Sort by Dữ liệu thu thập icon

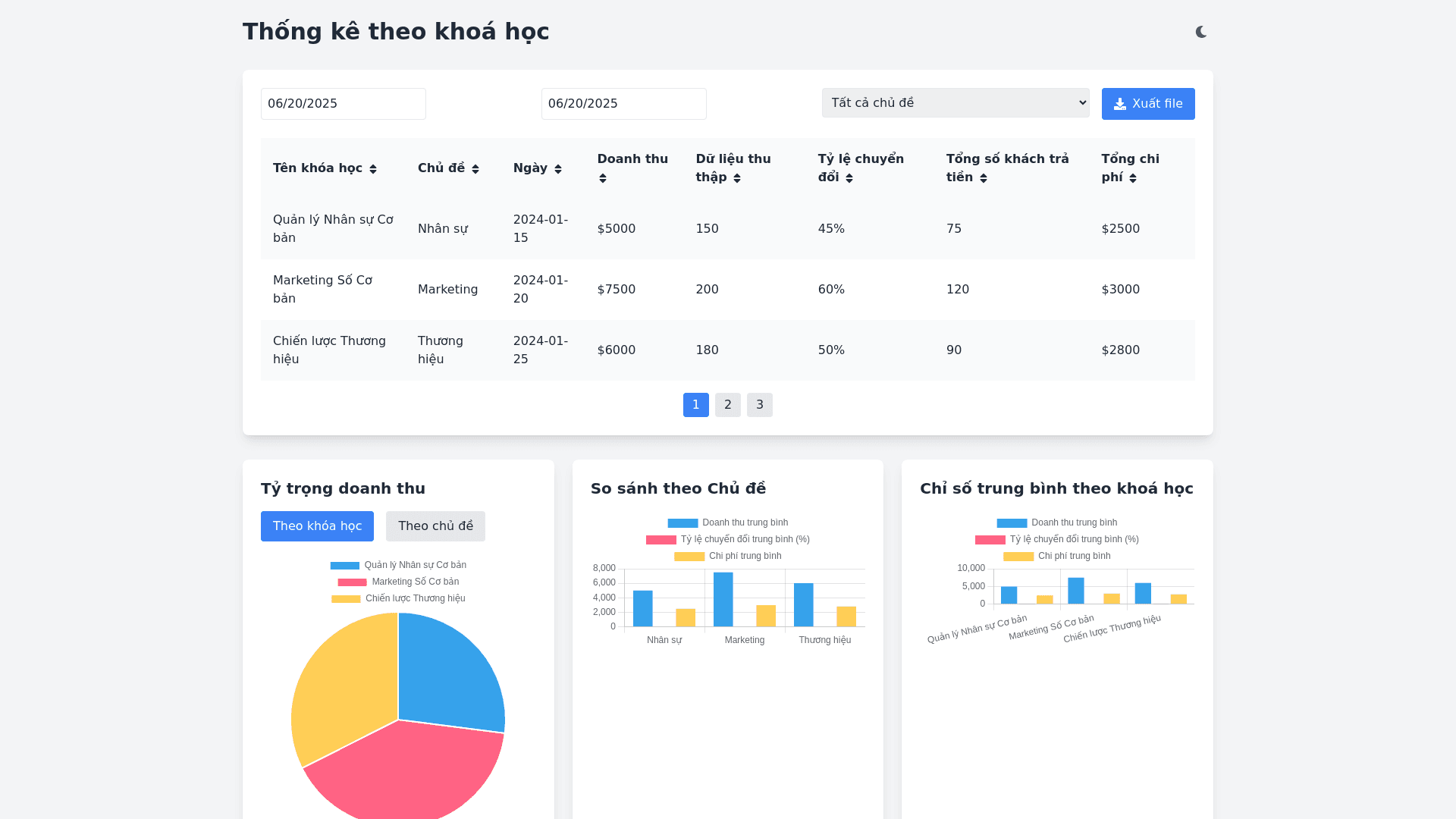tap(737, 178)
